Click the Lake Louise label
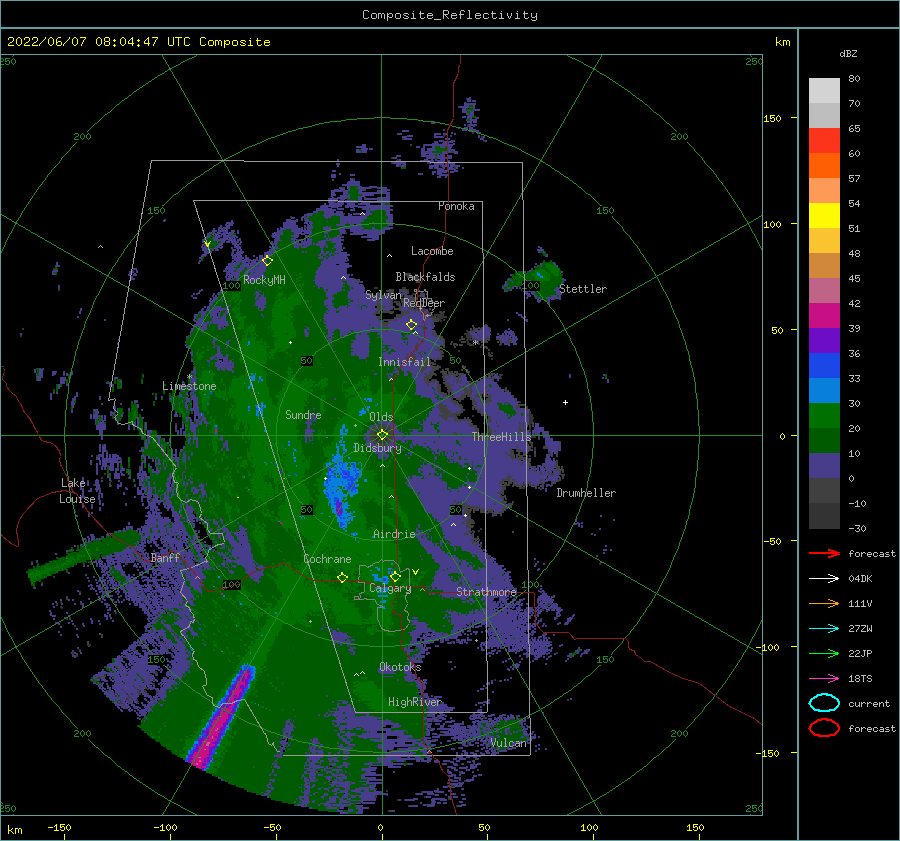The image size is (900, 841). pos(77,491)
